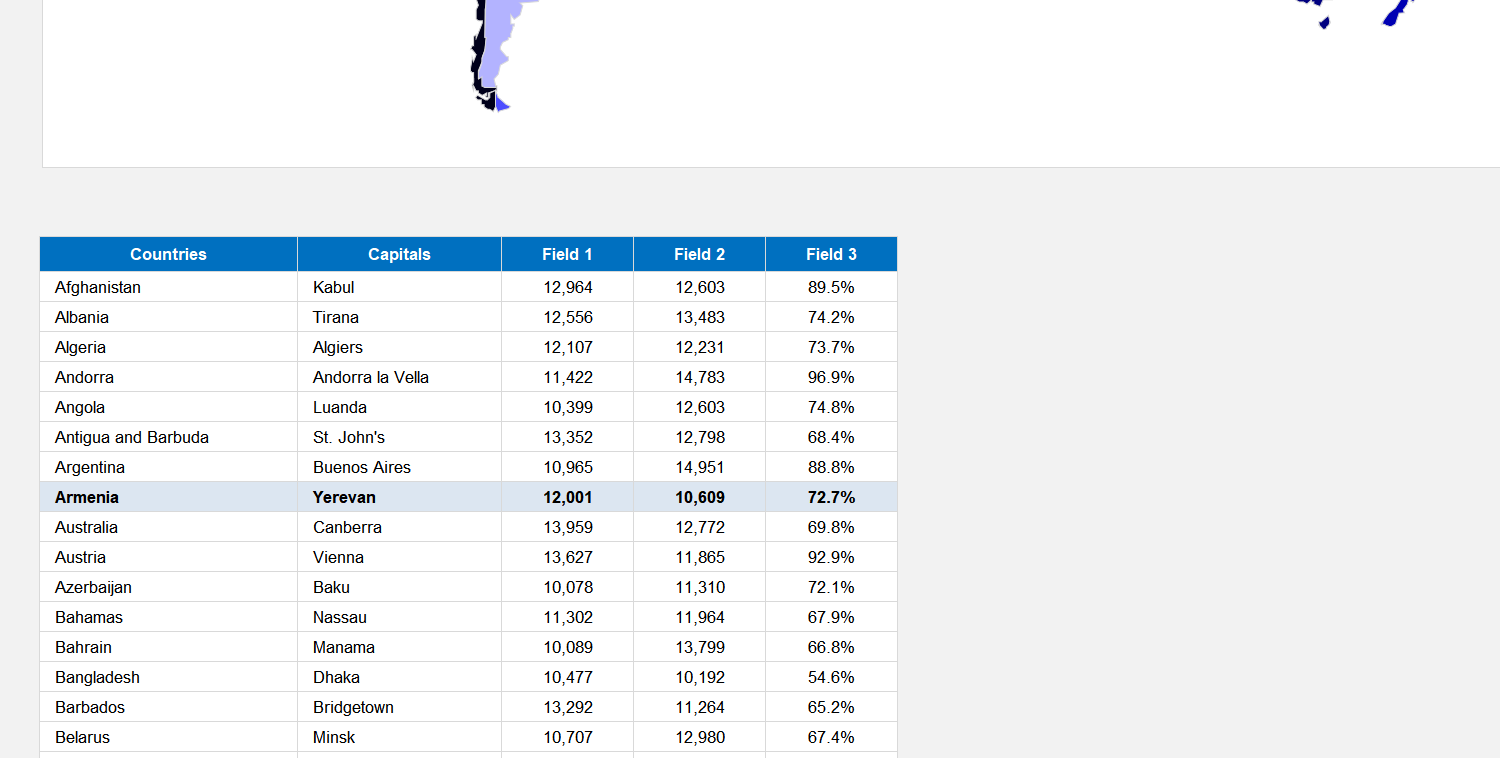
Task: Select the highlighted Armenia row
Action: point(168,497)
